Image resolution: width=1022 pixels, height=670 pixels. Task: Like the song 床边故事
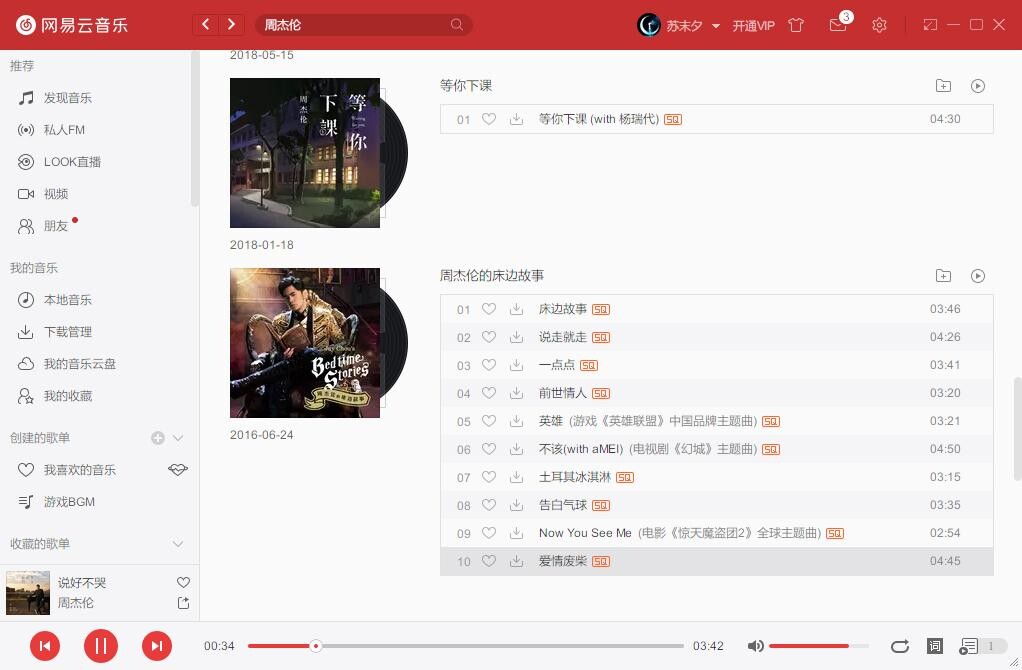coord(489,309)
